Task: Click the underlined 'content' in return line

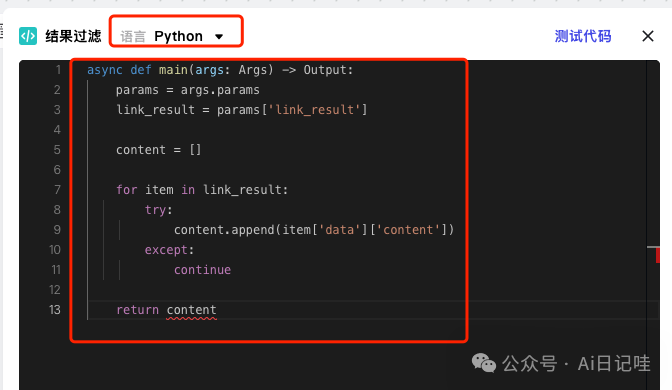Action: (192, 310)
